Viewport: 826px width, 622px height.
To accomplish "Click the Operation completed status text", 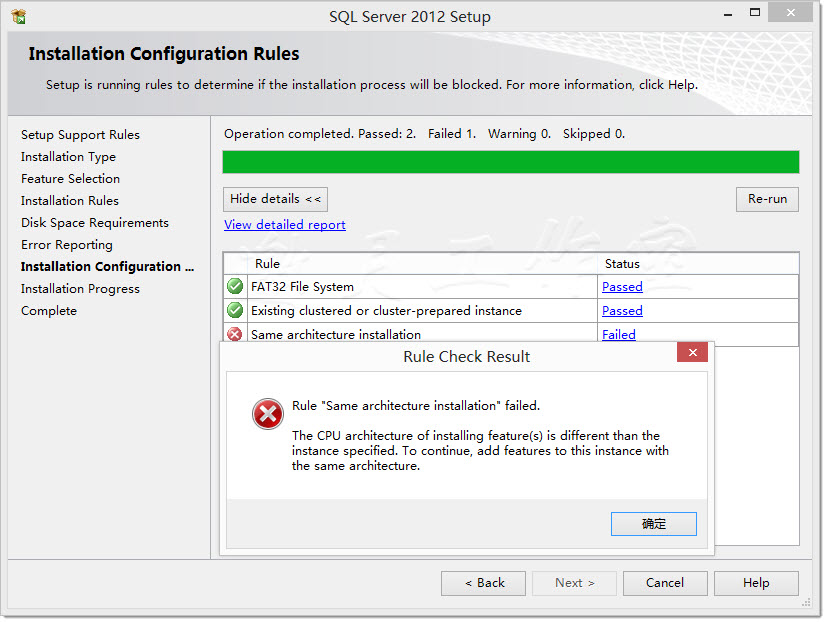I will [424, 134].
